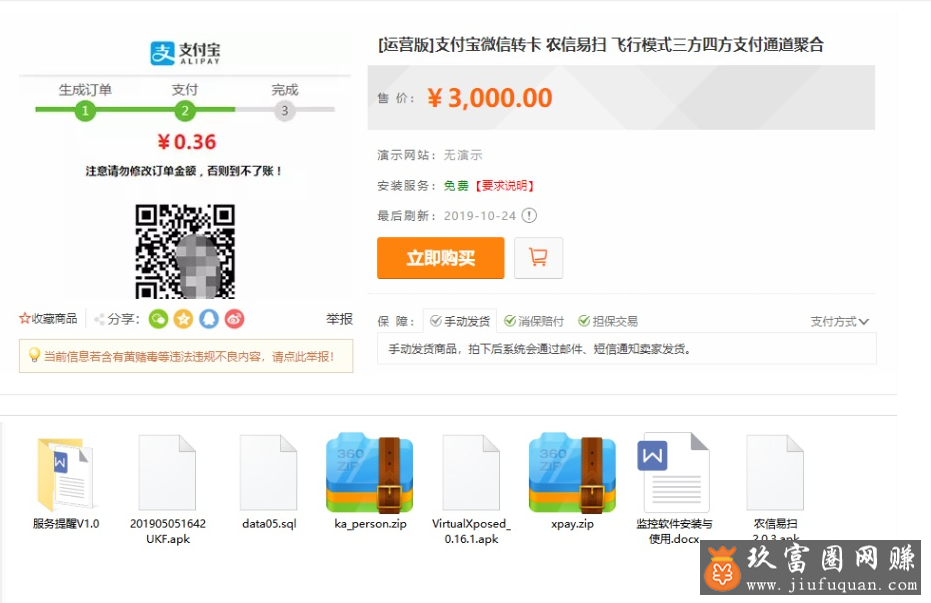Click the 举报 report link

click(x=339, y=319)
